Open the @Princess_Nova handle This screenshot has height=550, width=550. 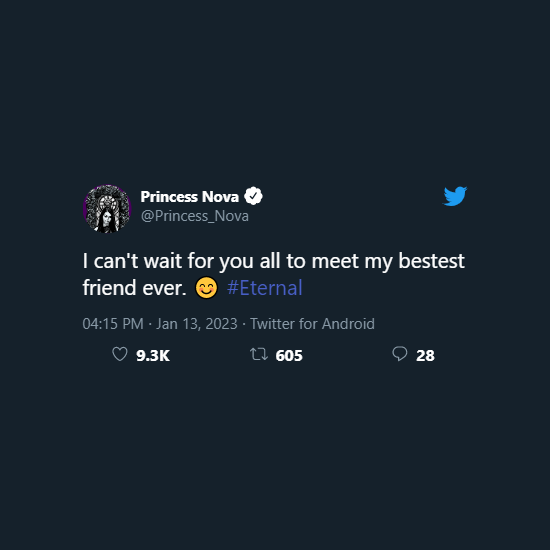(195, 216)
